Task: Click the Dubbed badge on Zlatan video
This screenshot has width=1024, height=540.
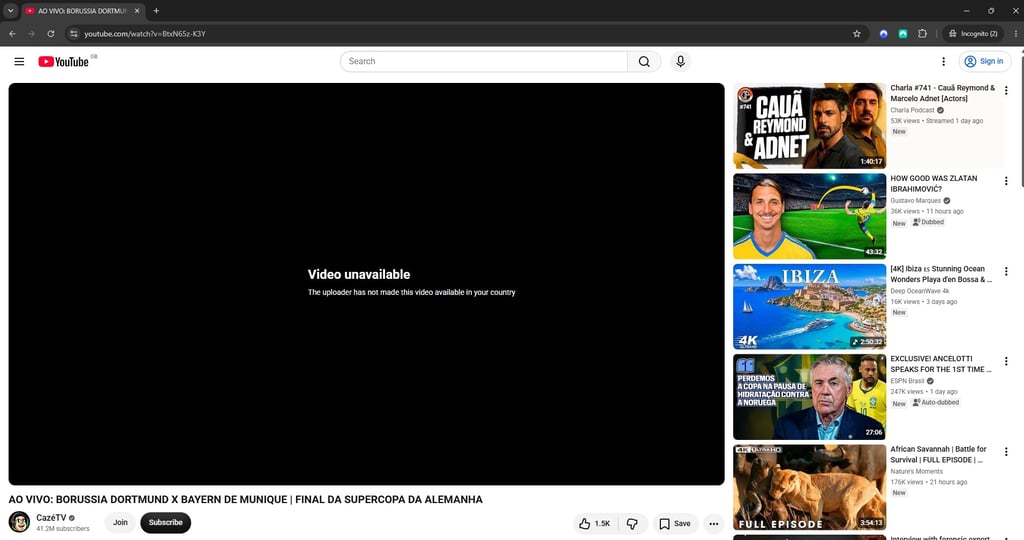Action: (x=928, y=222)
